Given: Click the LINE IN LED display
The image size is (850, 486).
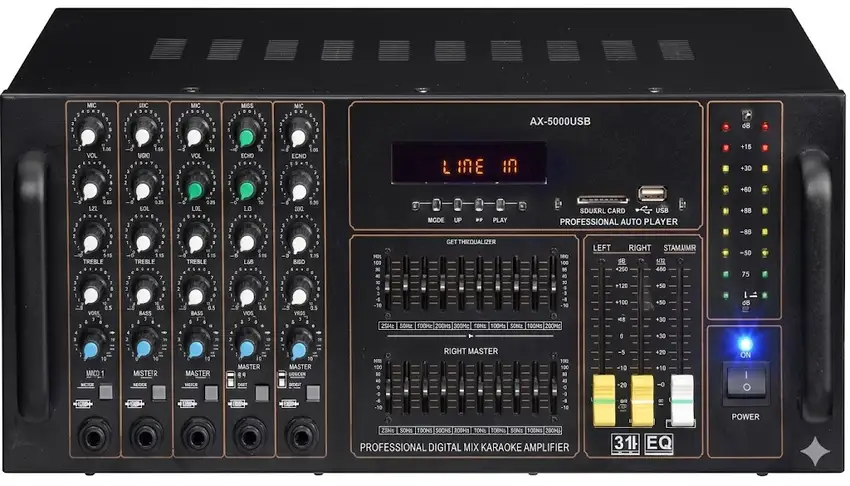Looking at the screenshot, I should tap(469, 163).
